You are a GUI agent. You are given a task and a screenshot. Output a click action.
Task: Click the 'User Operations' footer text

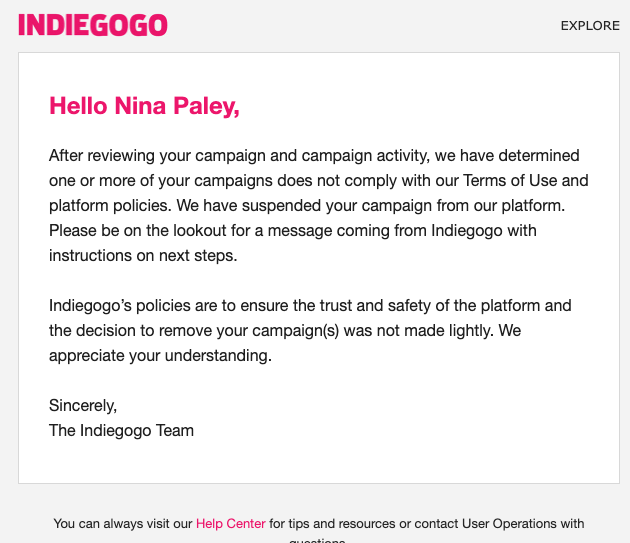509,523
